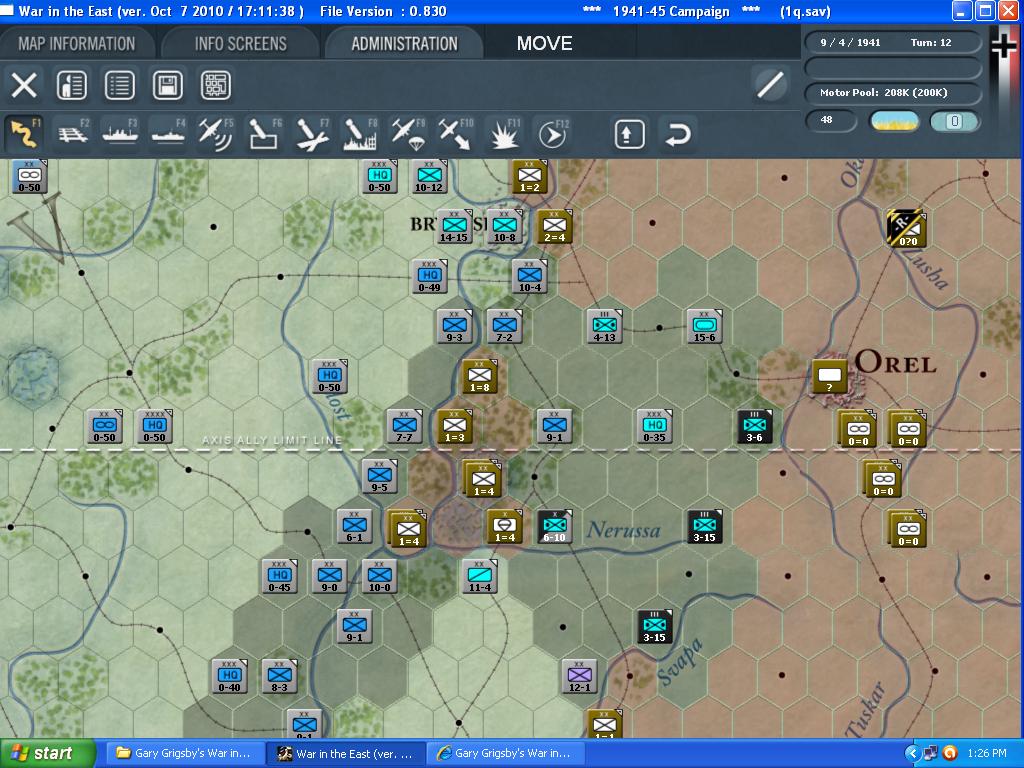Select the black 3-6 SS counter
The image size is (1024, 768).
[755, 426]
